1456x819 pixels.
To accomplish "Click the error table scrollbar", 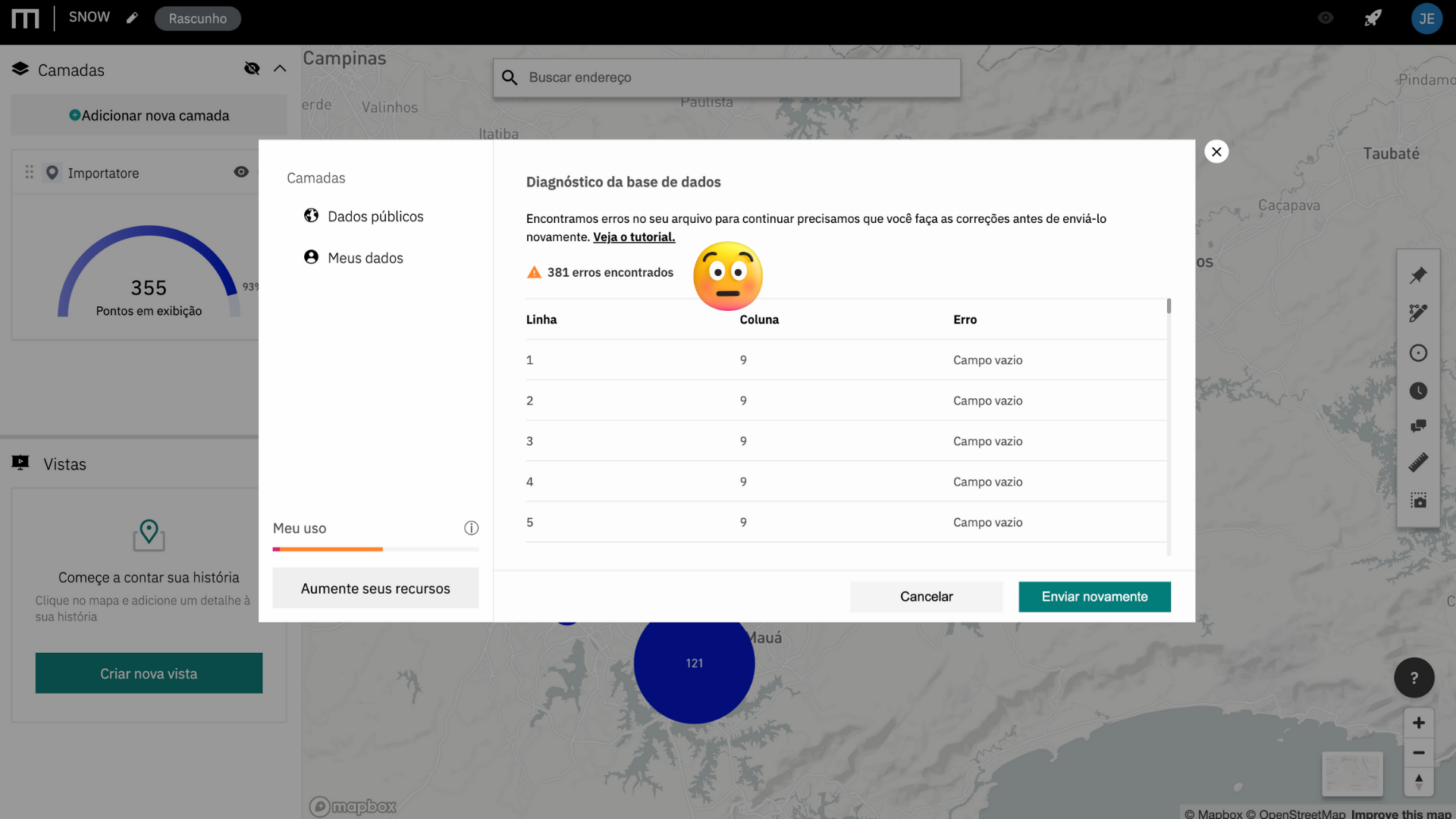I will [1169, 306].
